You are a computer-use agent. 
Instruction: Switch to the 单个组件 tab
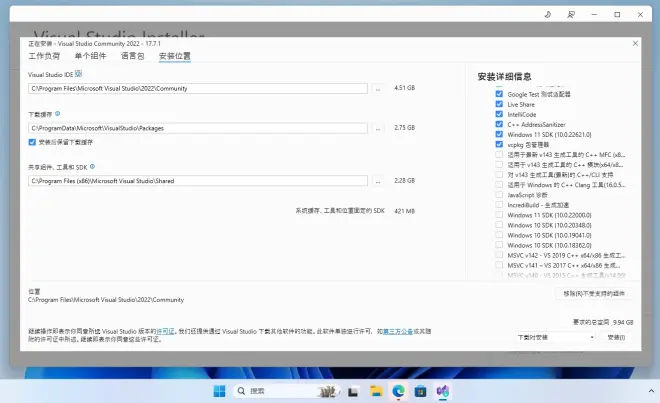coord(90,56)
